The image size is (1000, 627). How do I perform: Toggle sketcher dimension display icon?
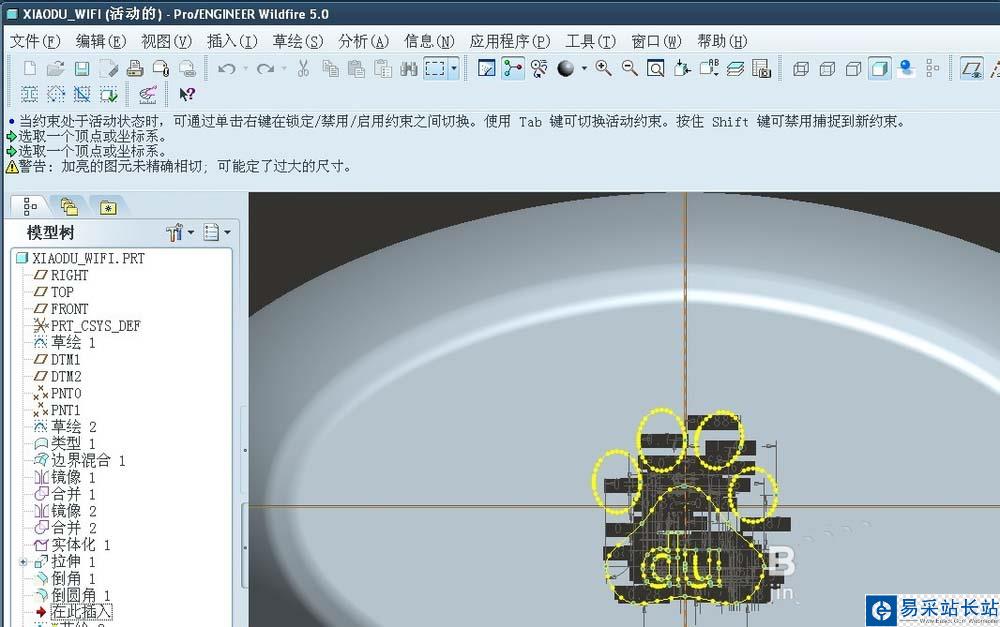pyautogui.click(x=29, y=94)
